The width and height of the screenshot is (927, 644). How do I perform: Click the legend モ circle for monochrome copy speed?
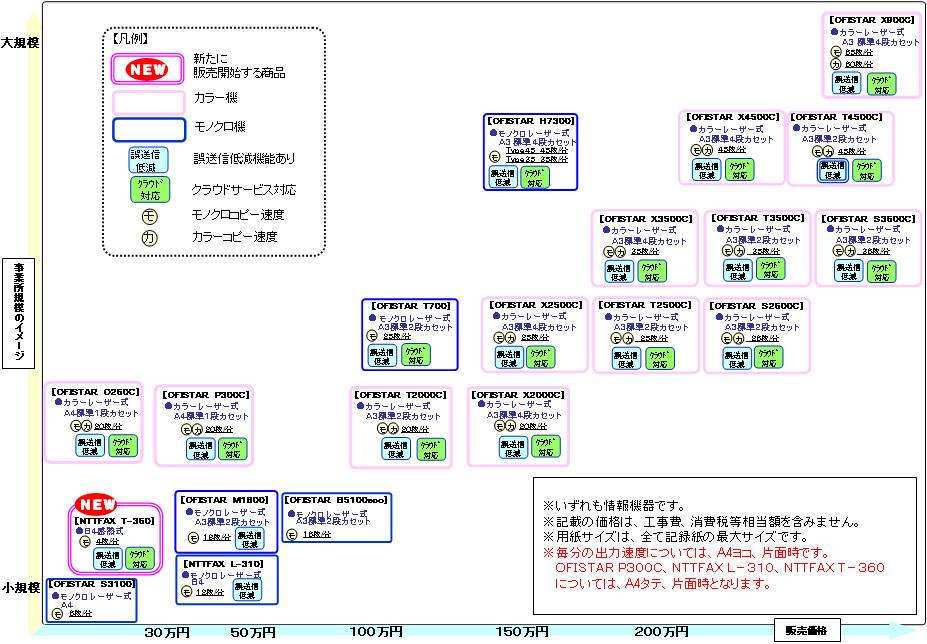point(150,216)
